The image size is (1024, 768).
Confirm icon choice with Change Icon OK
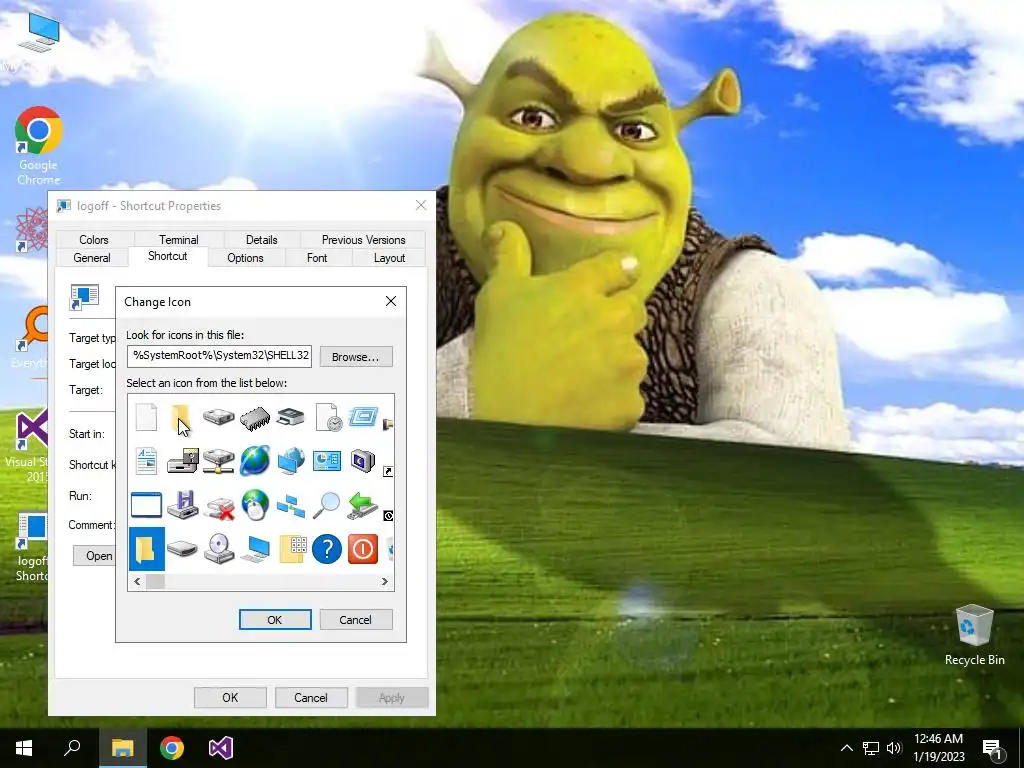[x=275, y=620]
